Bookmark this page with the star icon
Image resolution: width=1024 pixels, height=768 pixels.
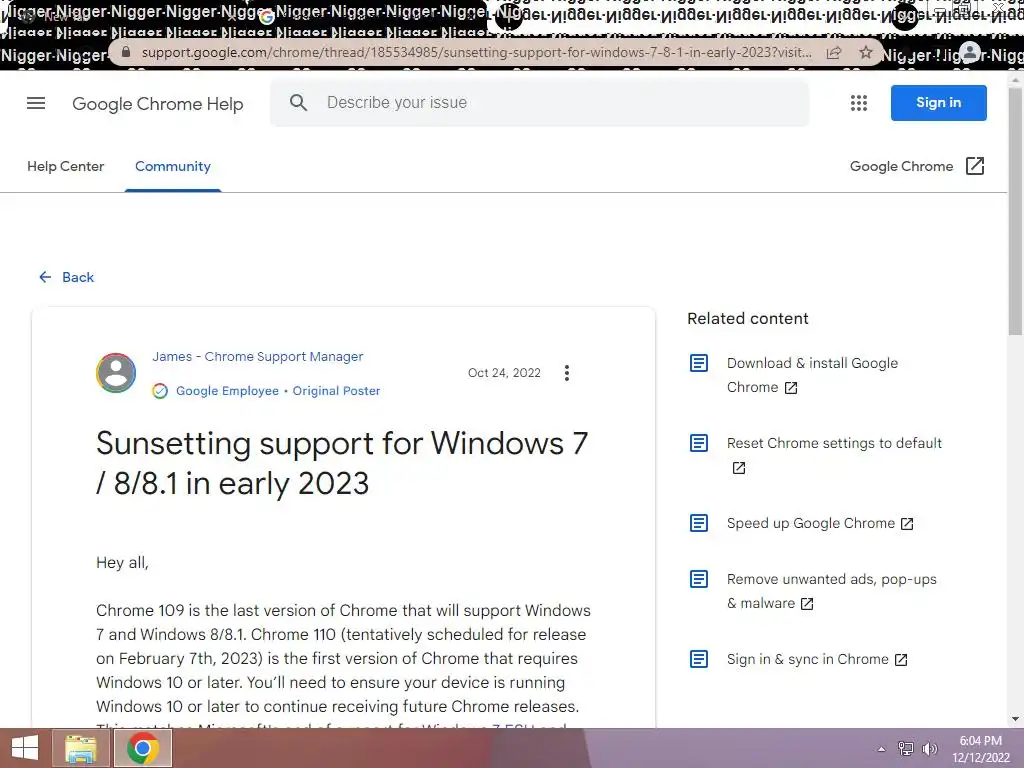point(865,52)
